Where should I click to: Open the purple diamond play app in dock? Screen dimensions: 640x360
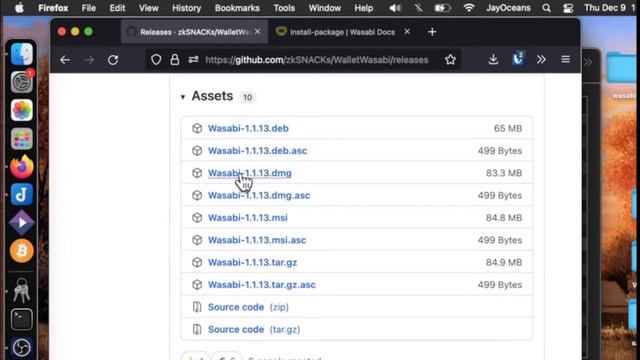tap(22, 222)
